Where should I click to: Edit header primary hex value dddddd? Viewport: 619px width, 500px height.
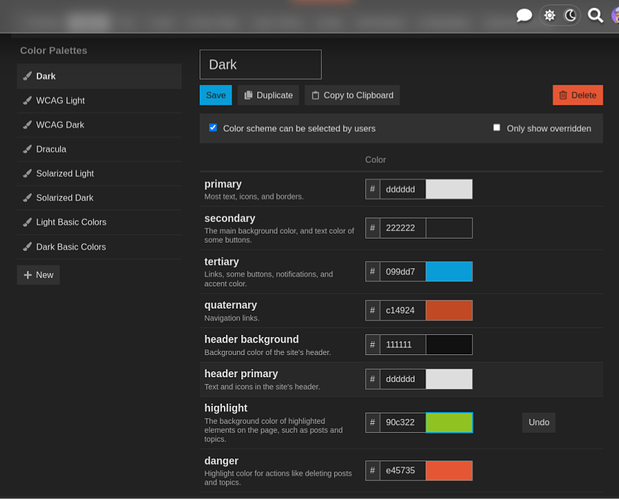[403, 379]
